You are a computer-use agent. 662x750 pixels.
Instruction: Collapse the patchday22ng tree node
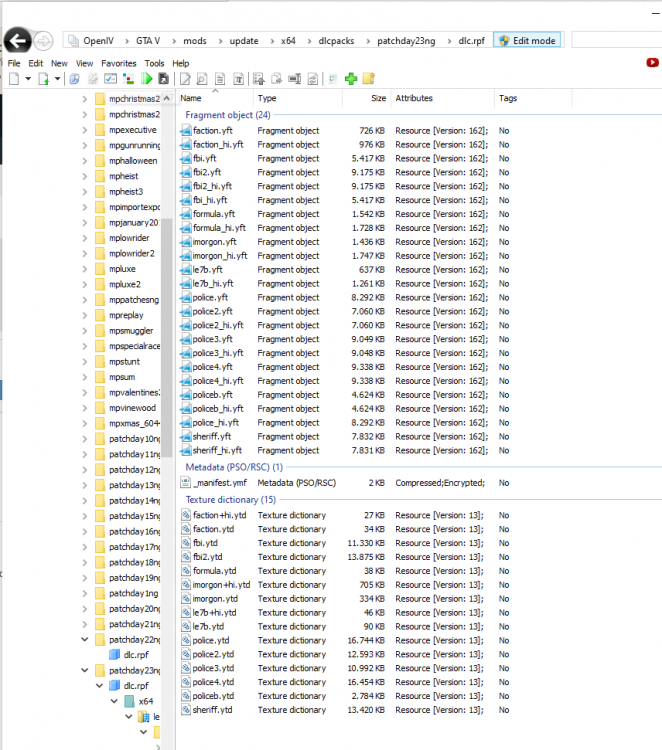[x=85, y=640]
